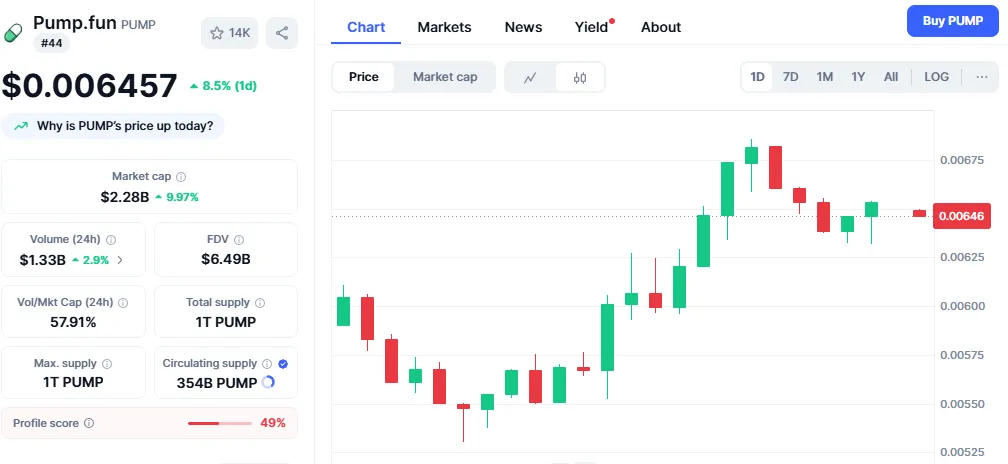1008x464 pixels.
Task: Switch to line chart view icon
Action: coord(530,77)
